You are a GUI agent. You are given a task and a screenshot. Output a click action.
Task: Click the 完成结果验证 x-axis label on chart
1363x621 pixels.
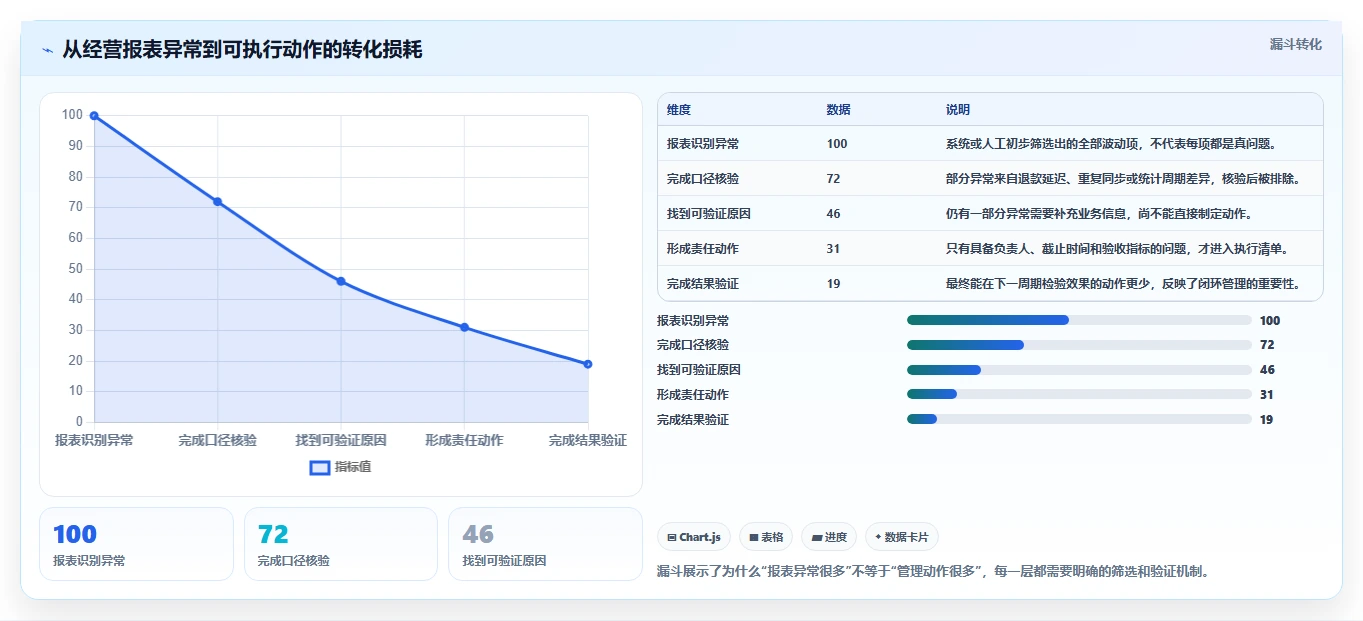588,440
